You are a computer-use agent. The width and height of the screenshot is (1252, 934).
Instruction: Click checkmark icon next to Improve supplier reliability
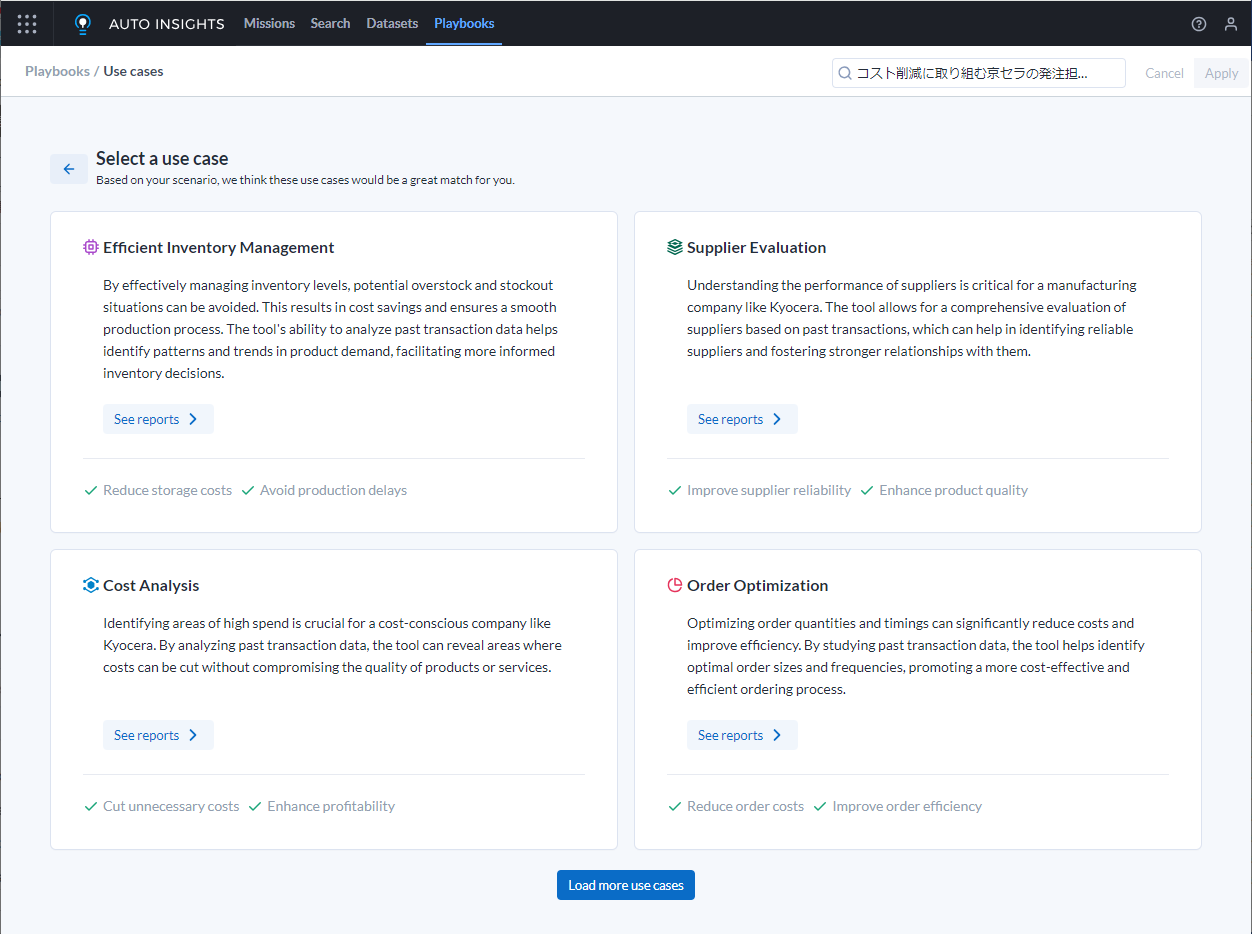pyautogui.click(x=675, y=491)
